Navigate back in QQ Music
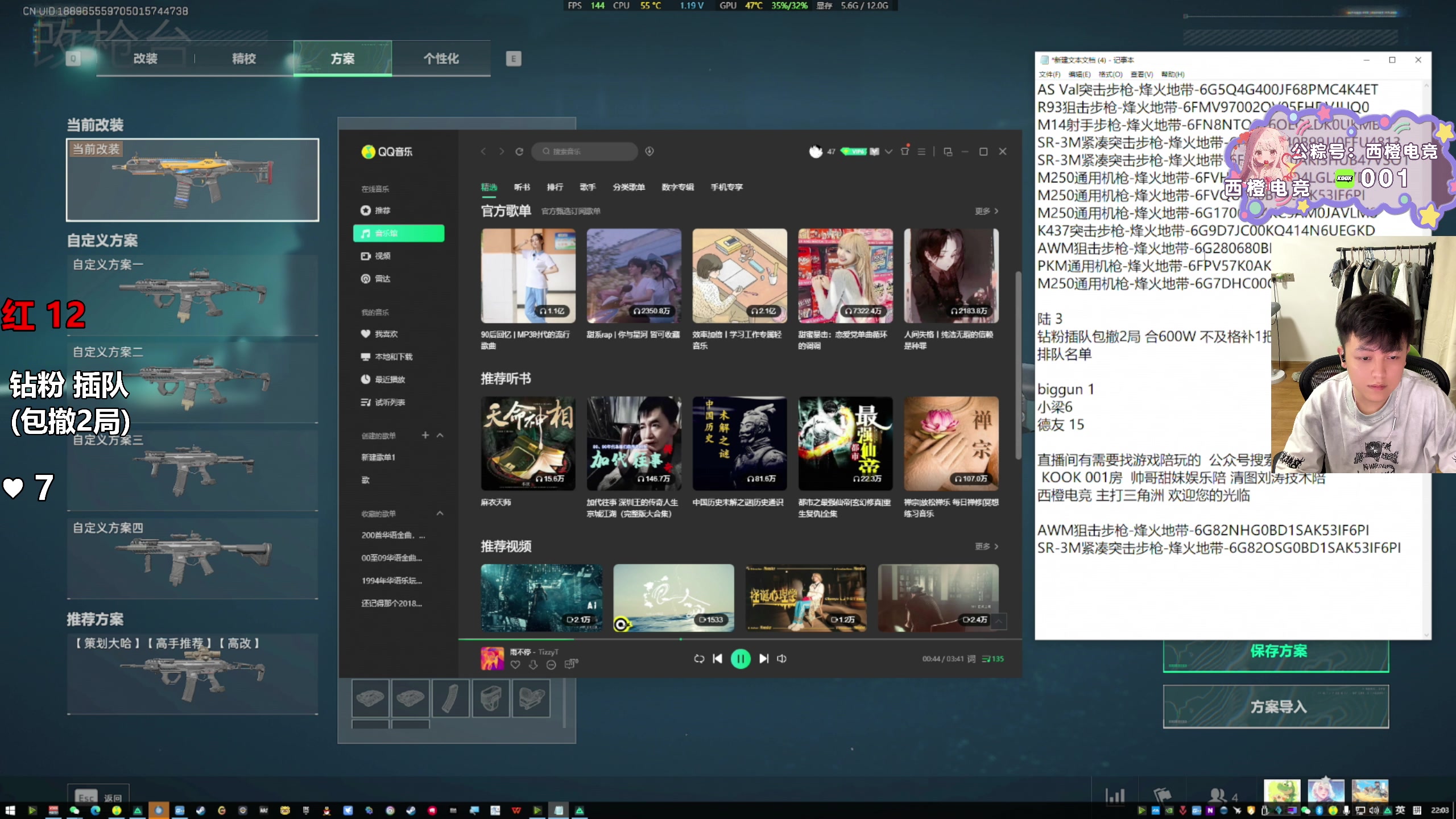The image size is (1456, 819). [x=483, y=151]
